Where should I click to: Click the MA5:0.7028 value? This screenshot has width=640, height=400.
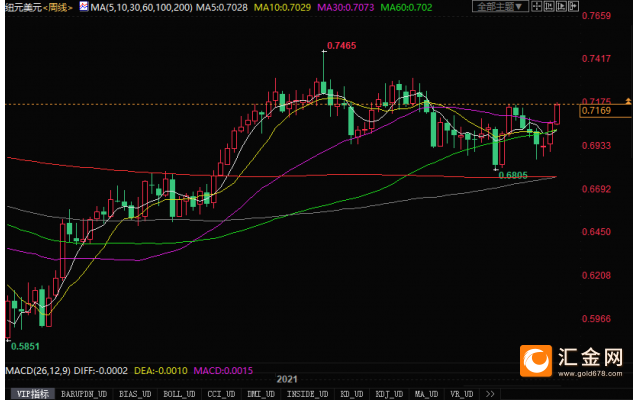[x=222, y=7]
